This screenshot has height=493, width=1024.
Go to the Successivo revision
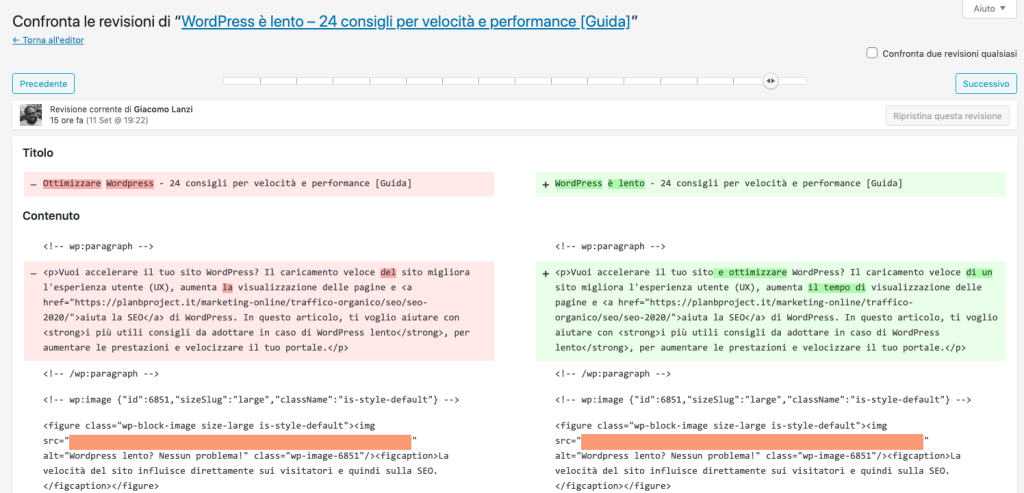[986, 84]
